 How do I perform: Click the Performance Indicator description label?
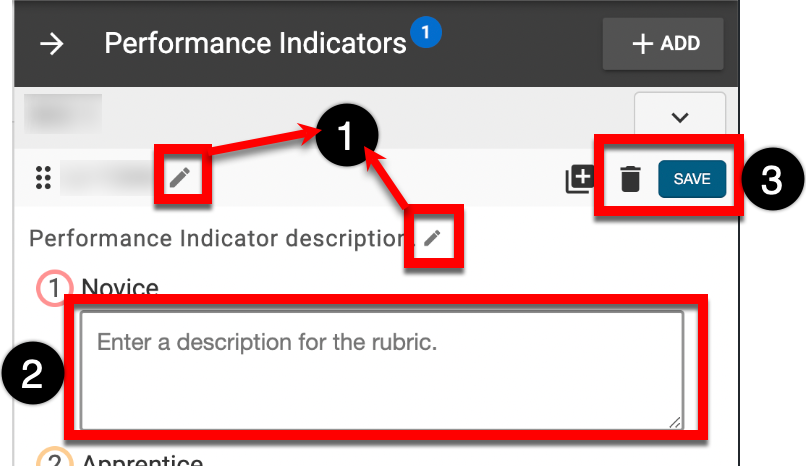point(215,238)
